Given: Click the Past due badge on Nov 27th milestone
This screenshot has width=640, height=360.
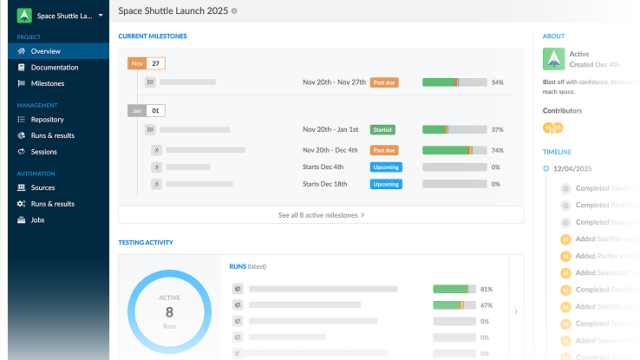Looking at the screenshot, I should [384, 82].
